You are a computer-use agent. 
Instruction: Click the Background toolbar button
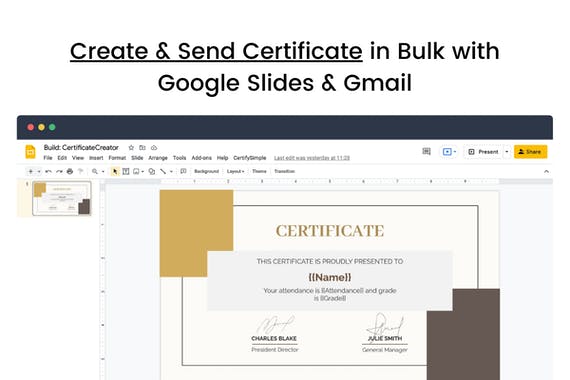206,171
